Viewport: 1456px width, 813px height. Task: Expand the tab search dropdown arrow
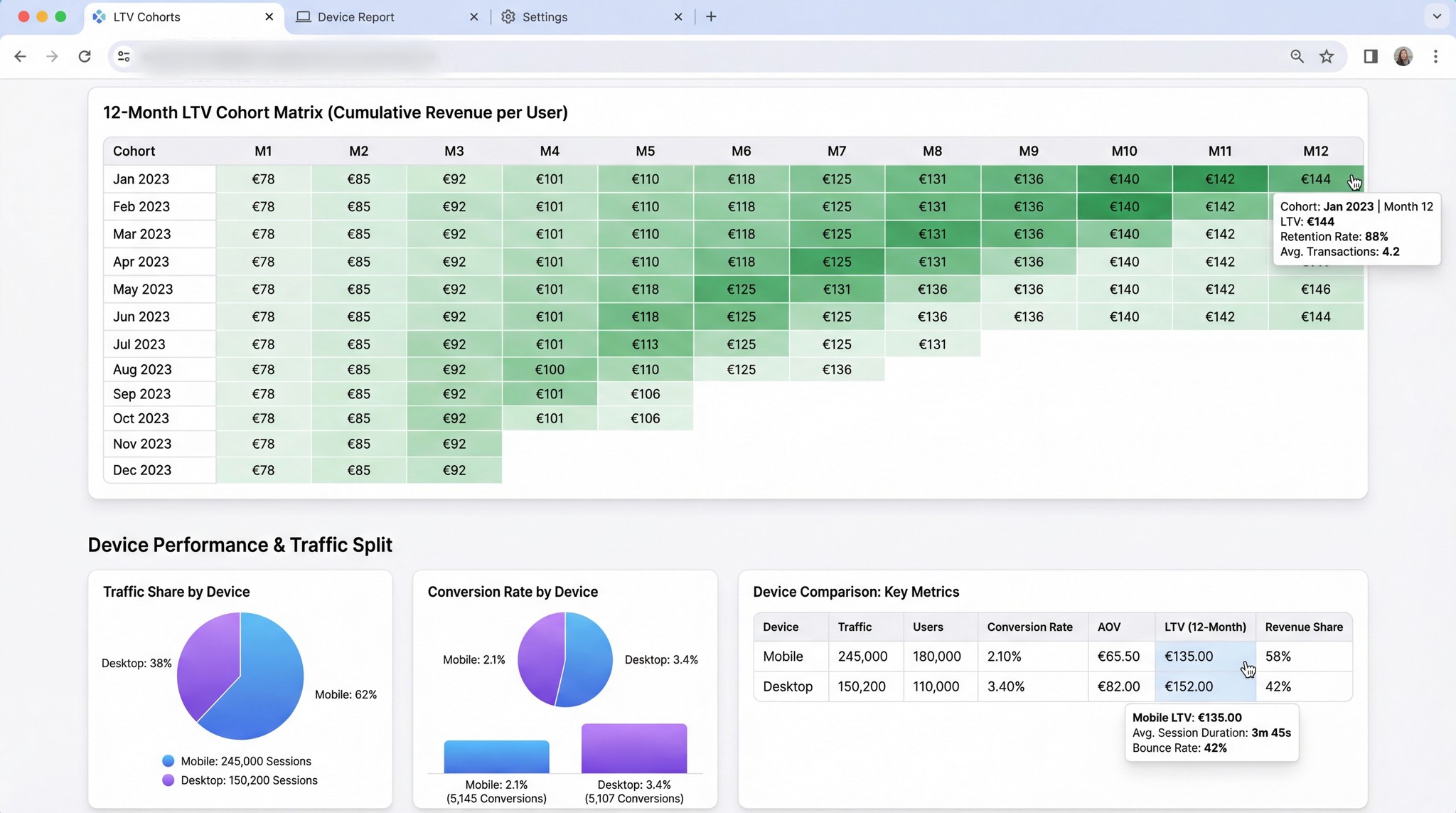(x=1437, y=16)
